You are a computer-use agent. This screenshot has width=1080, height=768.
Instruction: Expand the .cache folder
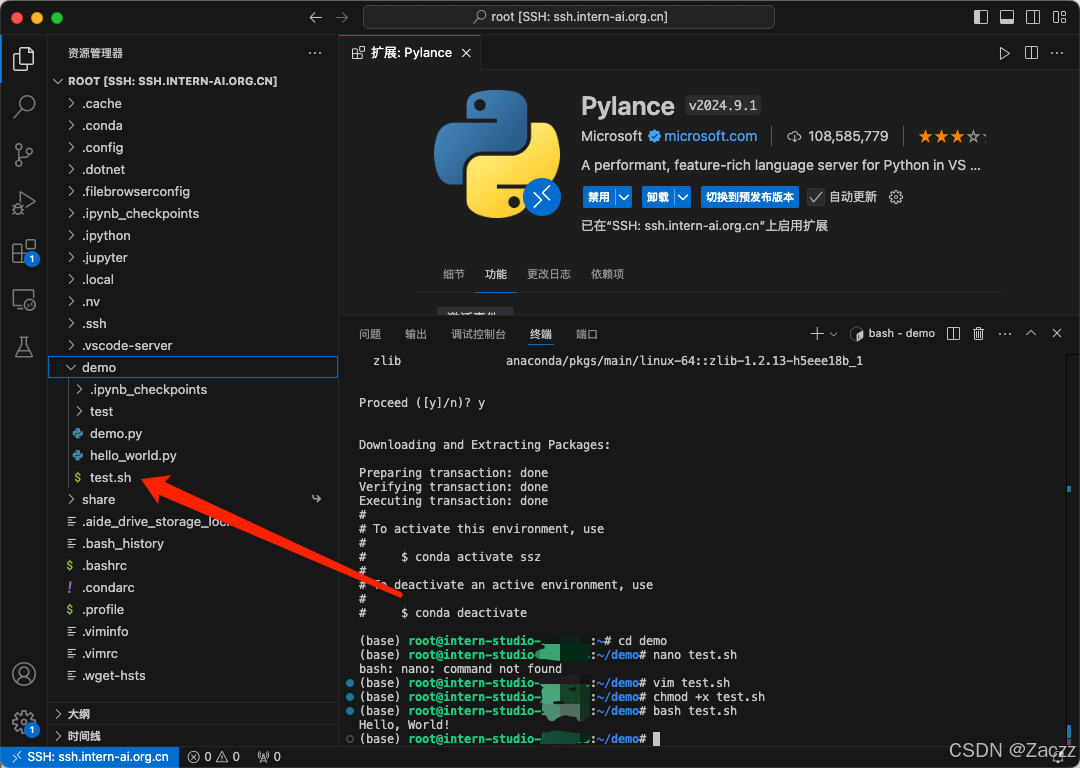[193, 103]
